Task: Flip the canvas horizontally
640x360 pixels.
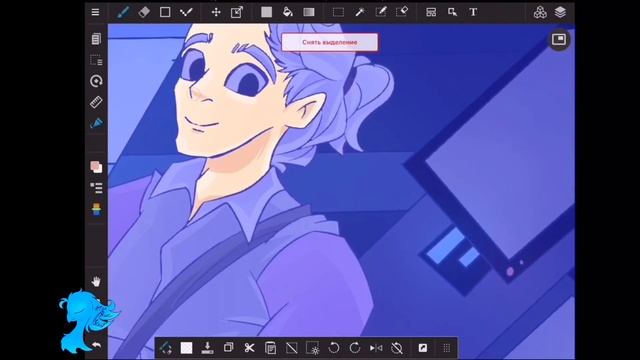Action: click(x=376, y=348)
